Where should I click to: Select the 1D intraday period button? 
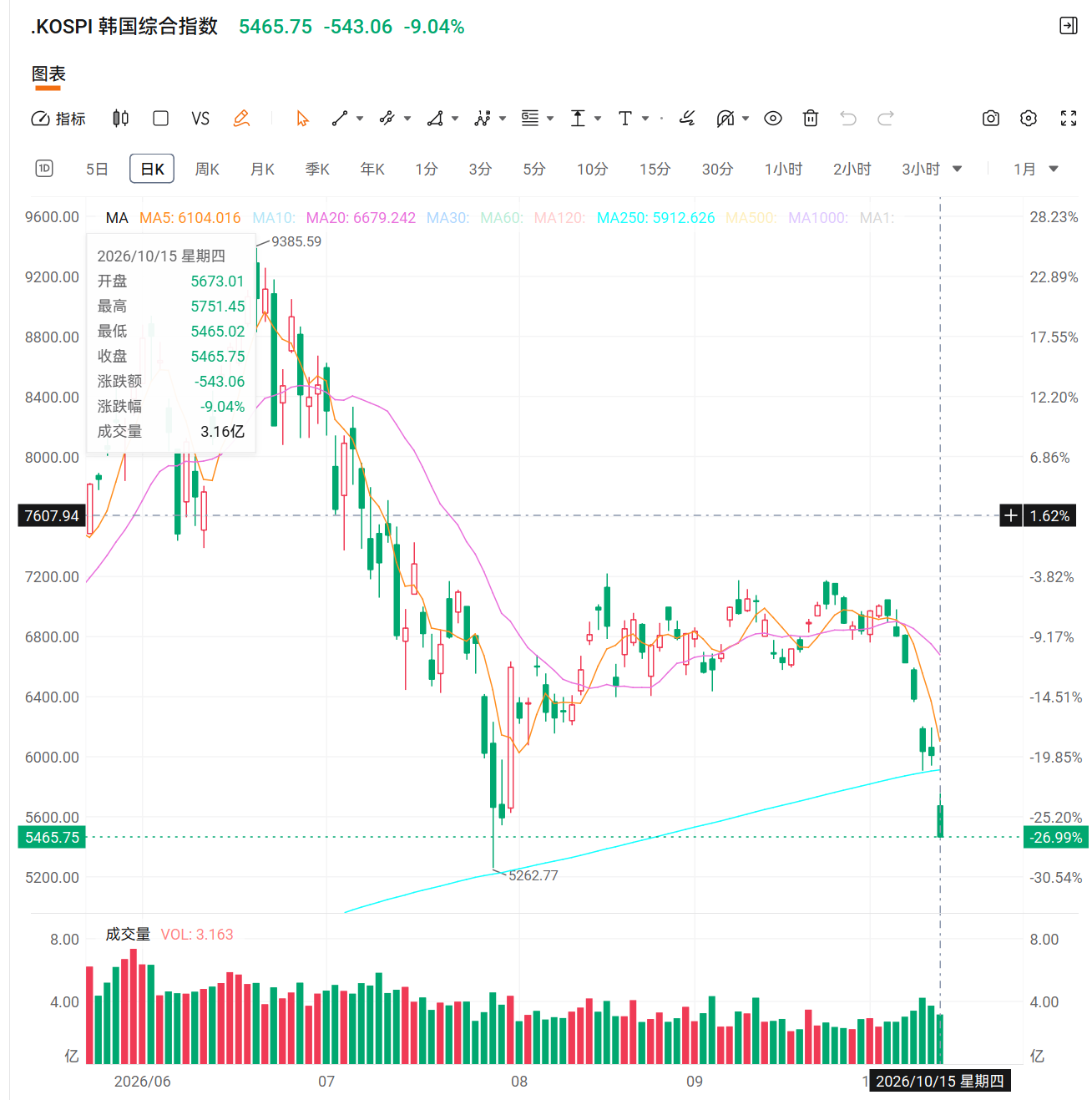[44, 169]
